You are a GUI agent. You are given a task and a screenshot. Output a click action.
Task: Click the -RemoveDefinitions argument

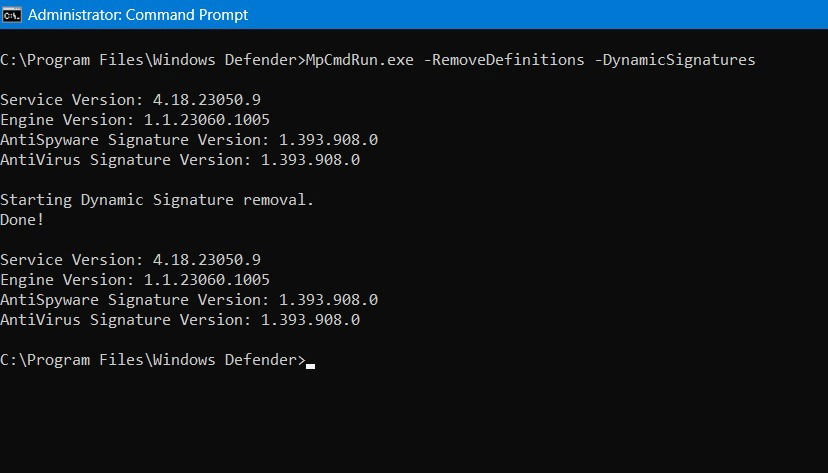coord(504,60)
